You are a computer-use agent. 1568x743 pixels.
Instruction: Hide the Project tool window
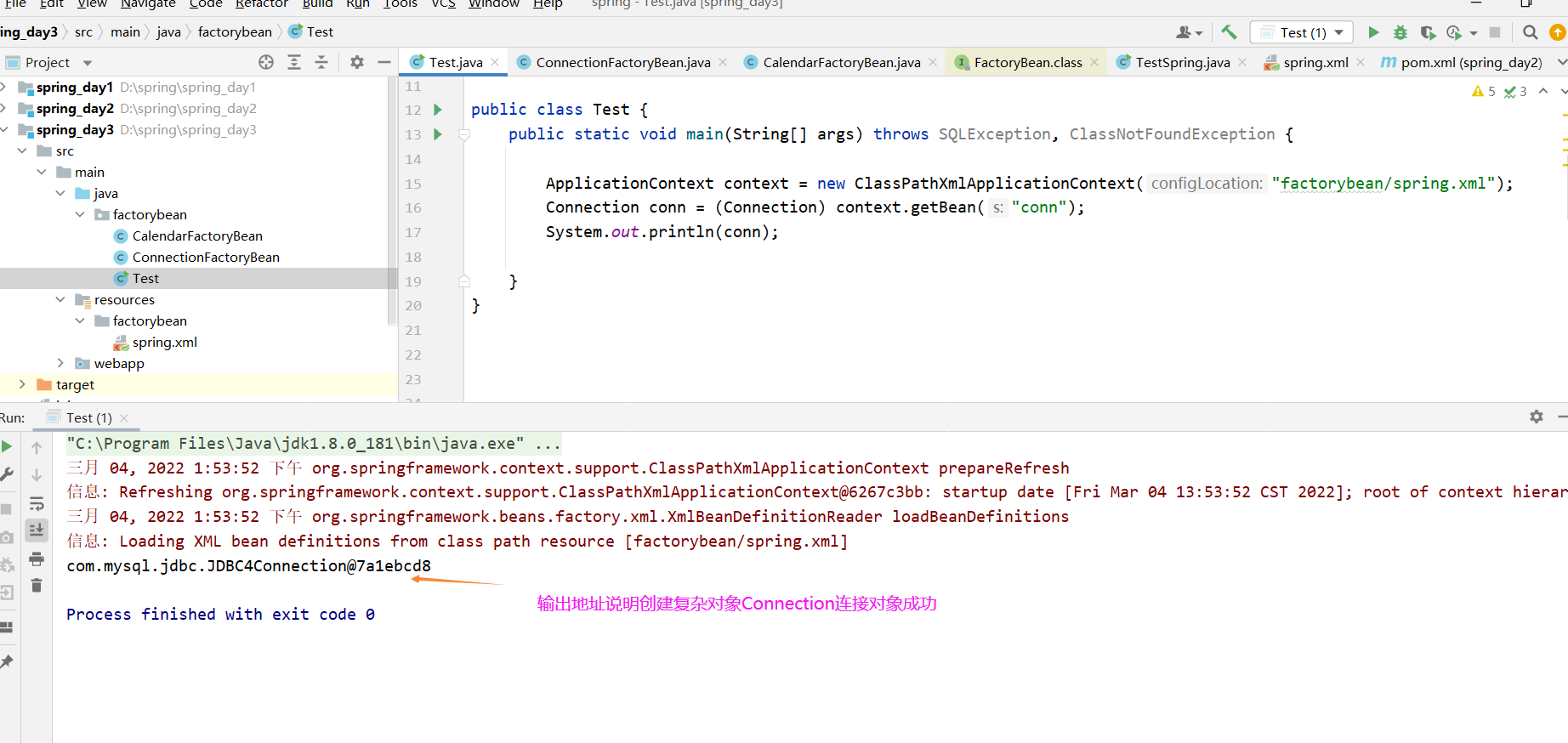384,62
